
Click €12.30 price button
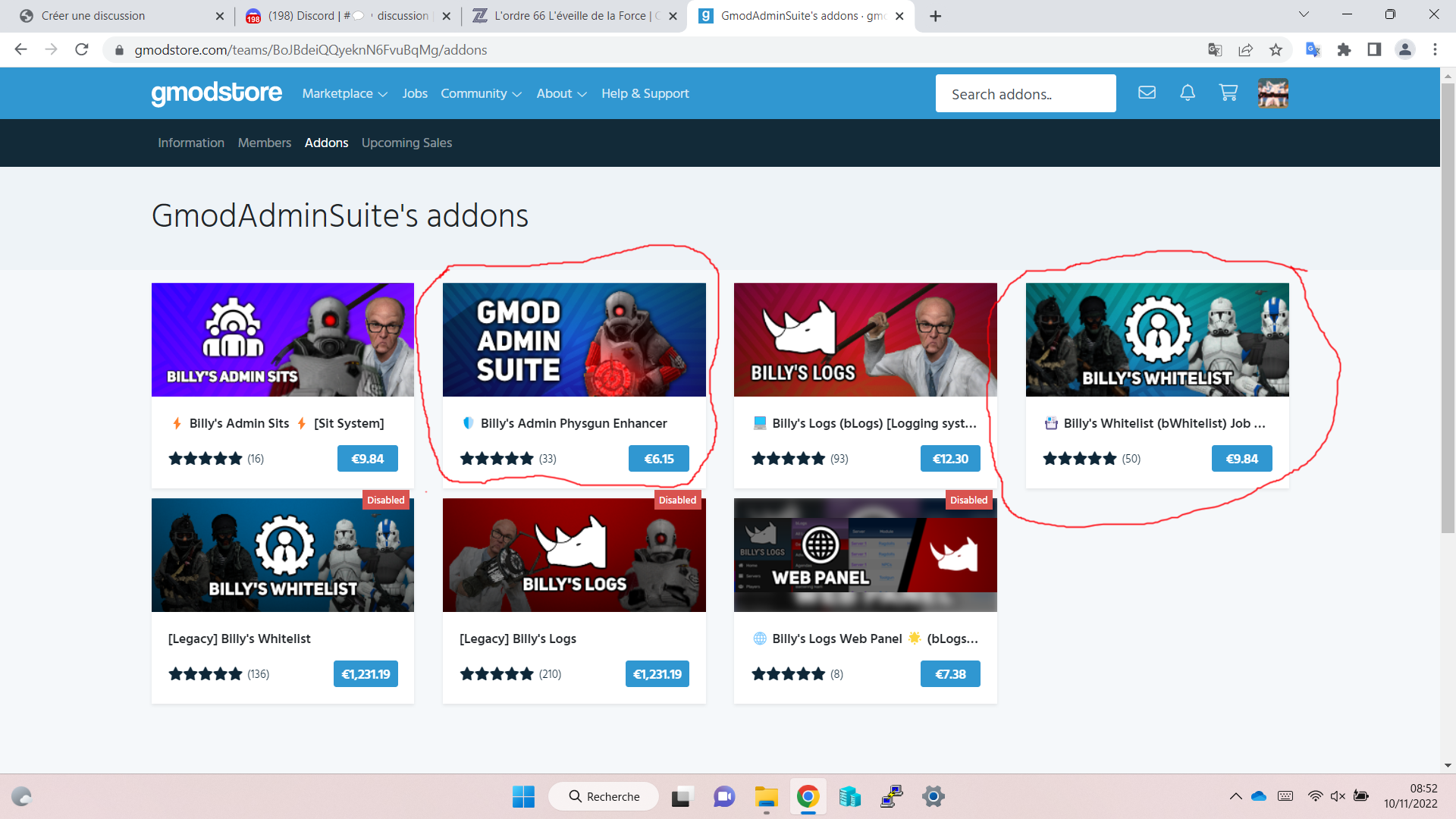coord(950,458)
